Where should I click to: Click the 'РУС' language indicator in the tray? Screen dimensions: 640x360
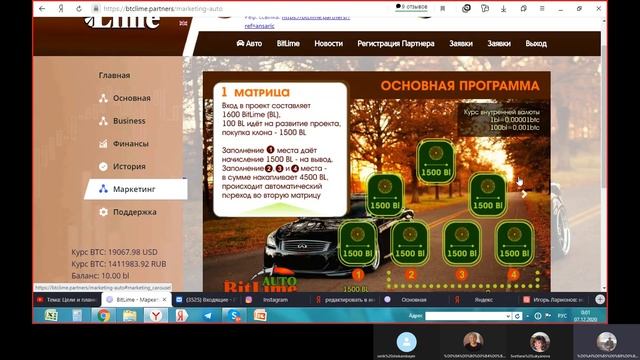(x=562, y=316)
